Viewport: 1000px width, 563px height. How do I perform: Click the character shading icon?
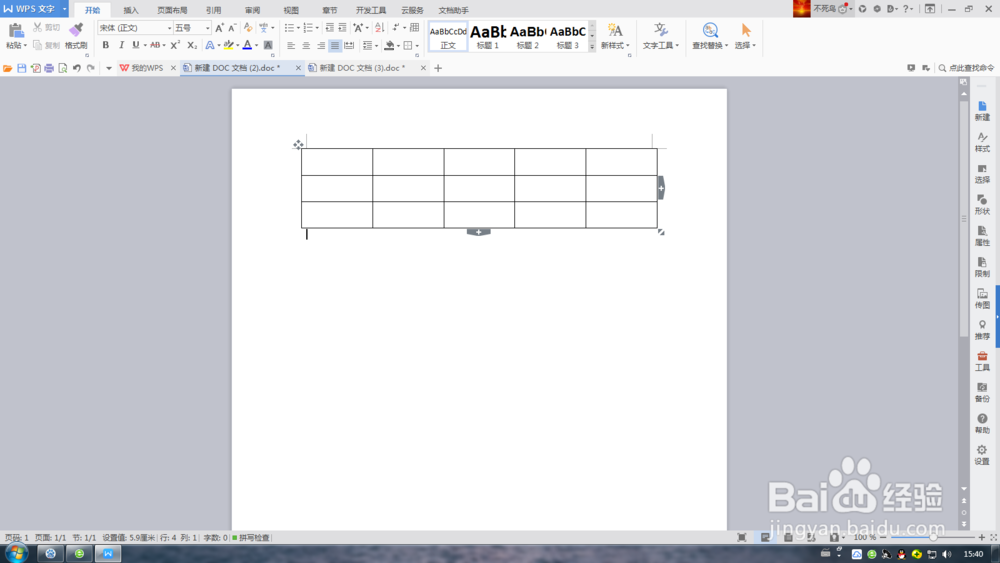268,45
